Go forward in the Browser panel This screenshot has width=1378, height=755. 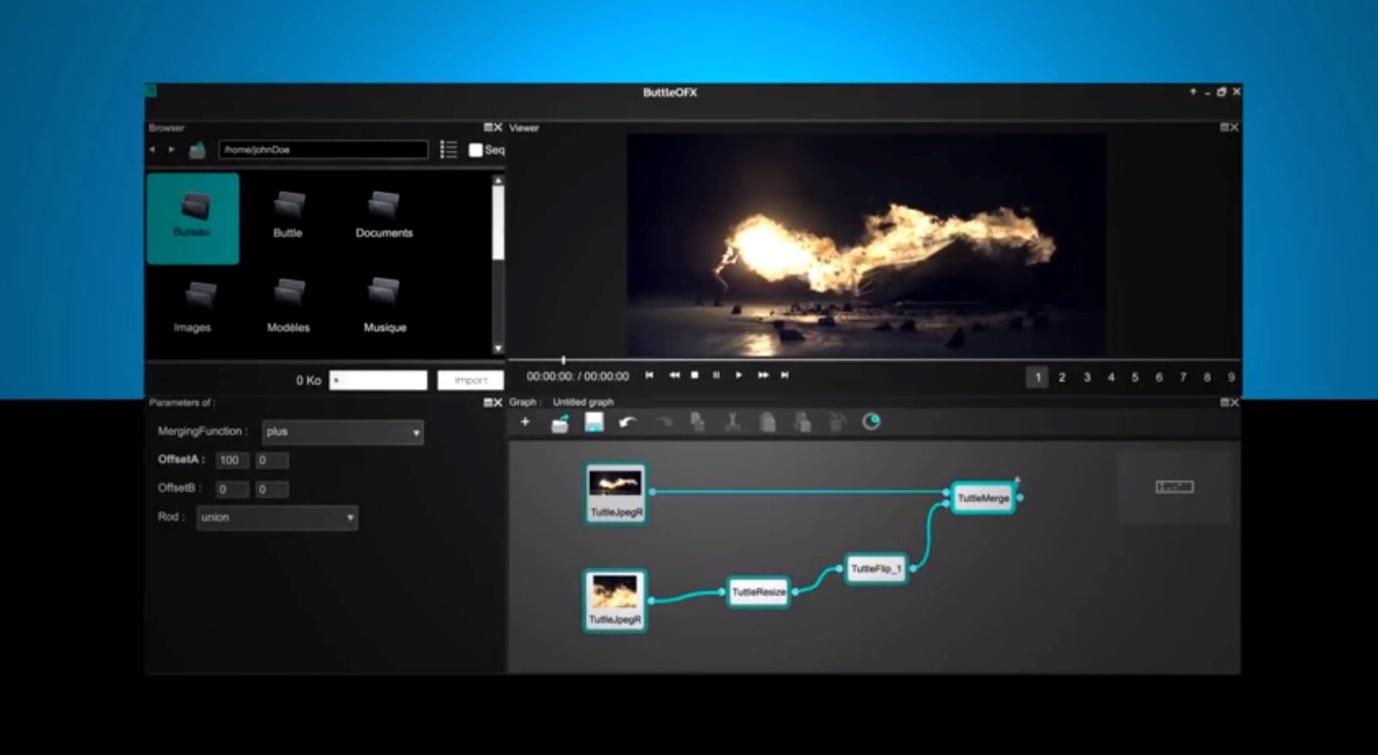point(172,150)
